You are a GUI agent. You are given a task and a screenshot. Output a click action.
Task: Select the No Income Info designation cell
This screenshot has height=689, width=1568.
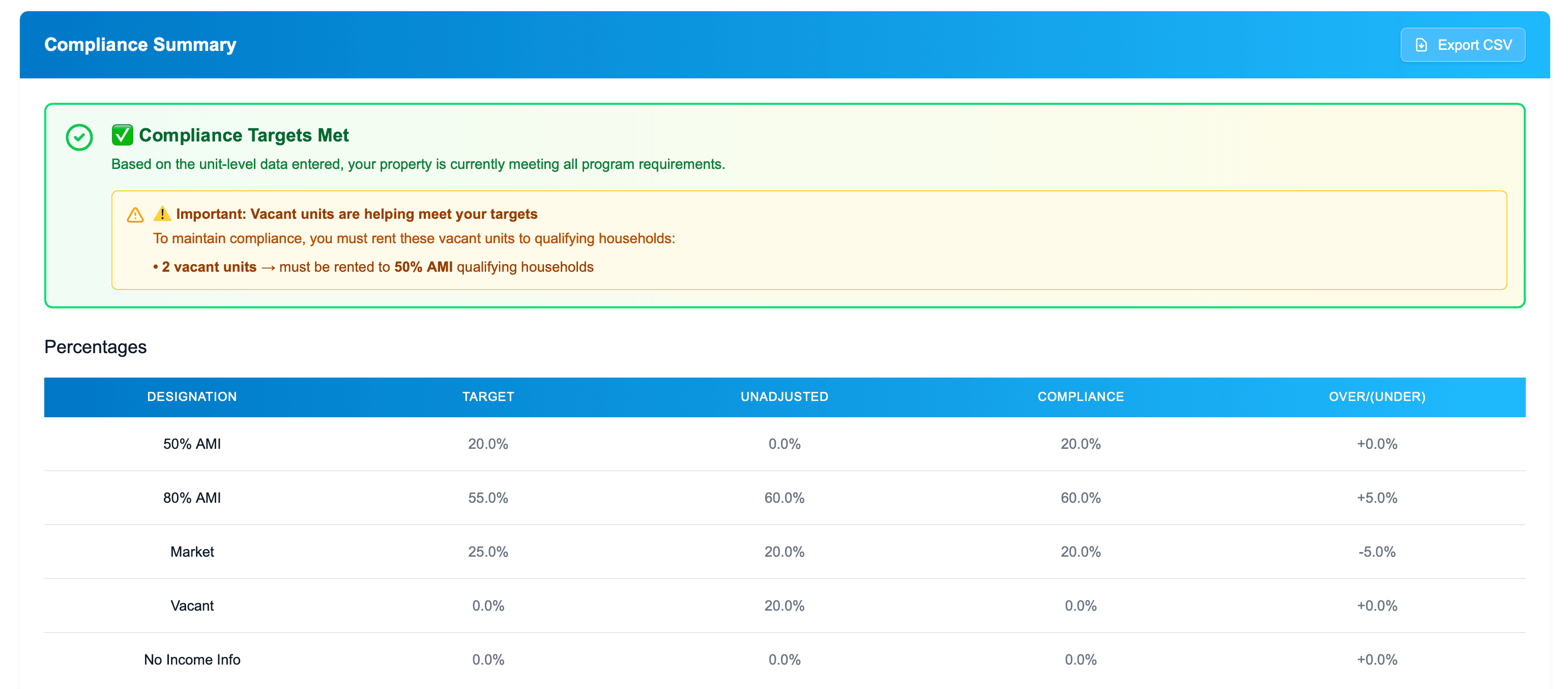point(192,660)
